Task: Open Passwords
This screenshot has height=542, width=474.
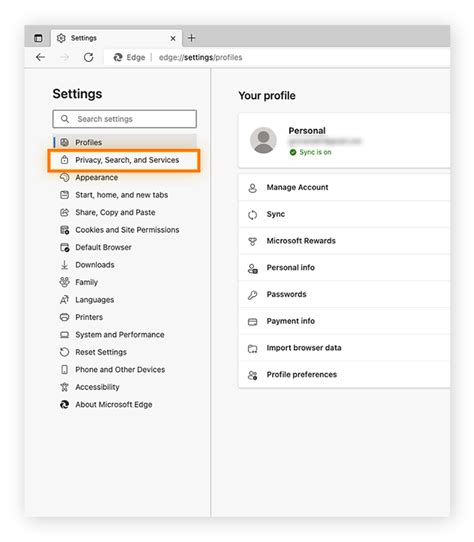Action: coord(344,294)
